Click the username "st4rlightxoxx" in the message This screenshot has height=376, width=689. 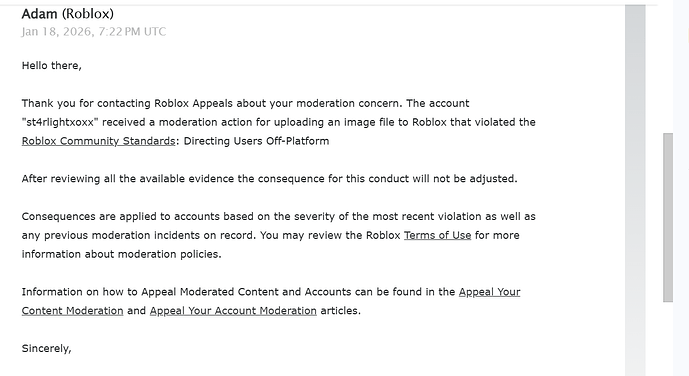click(x=60, y=122)
